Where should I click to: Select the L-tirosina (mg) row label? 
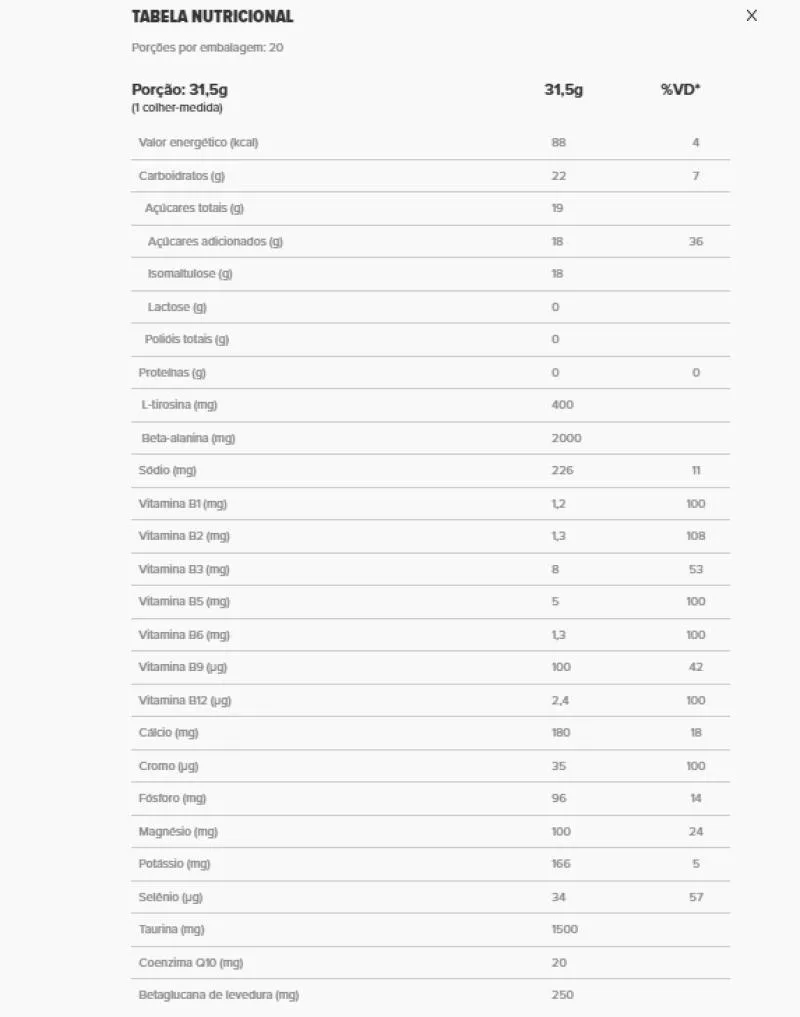pyautogui.click(x=179, y=405)
